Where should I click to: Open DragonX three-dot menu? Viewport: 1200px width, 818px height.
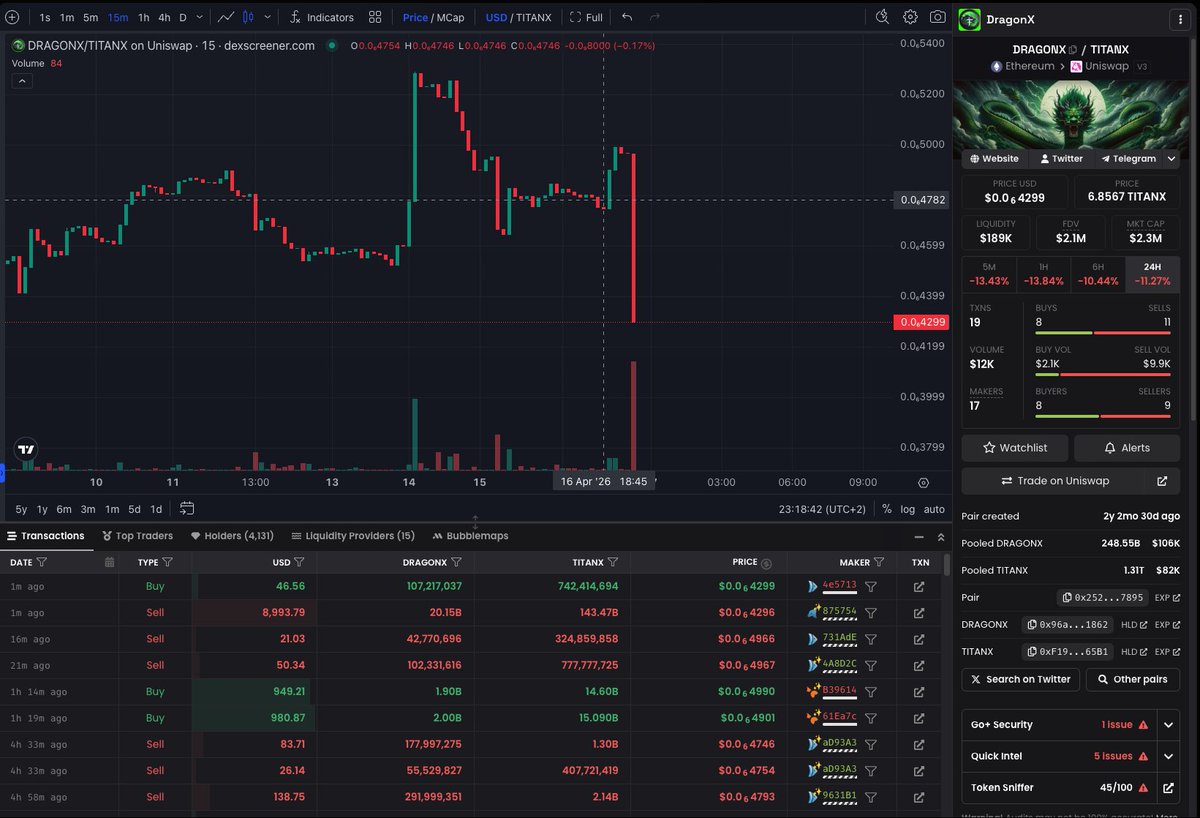pyautogui.click(x=1182, y=19)
